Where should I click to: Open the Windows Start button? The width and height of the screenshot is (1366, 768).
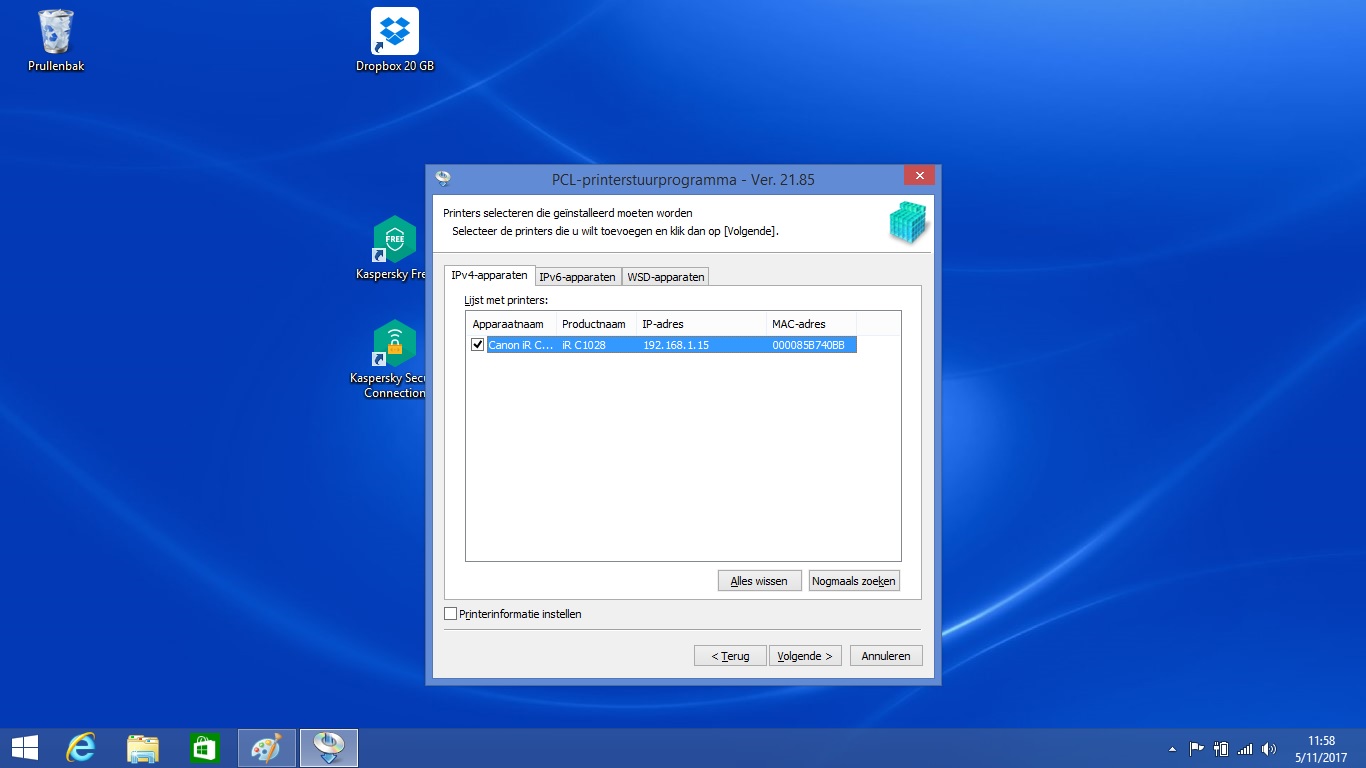(x=24, y=748)
